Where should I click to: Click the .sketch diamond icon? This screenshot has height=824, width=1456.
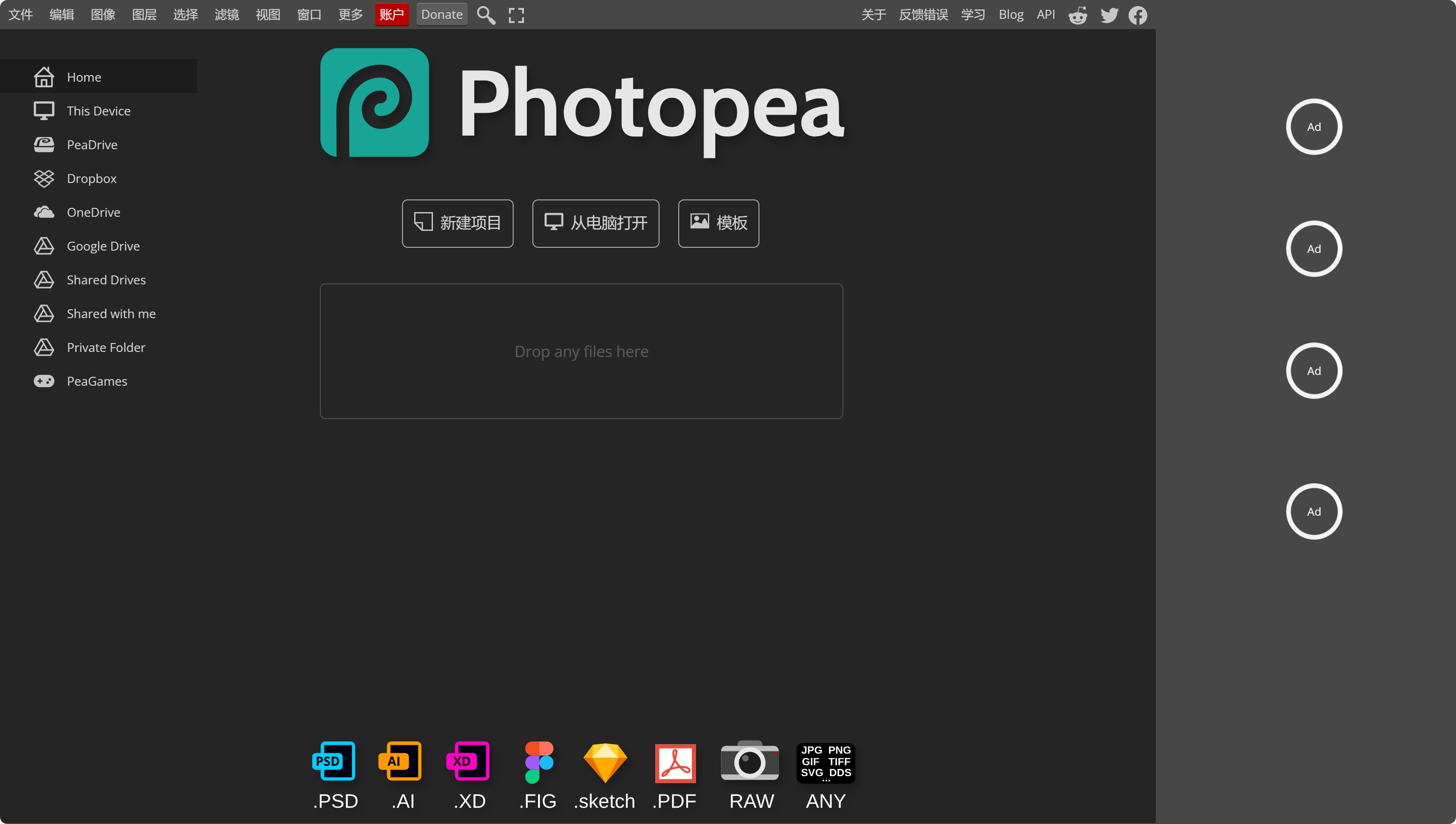coord(605,763)
